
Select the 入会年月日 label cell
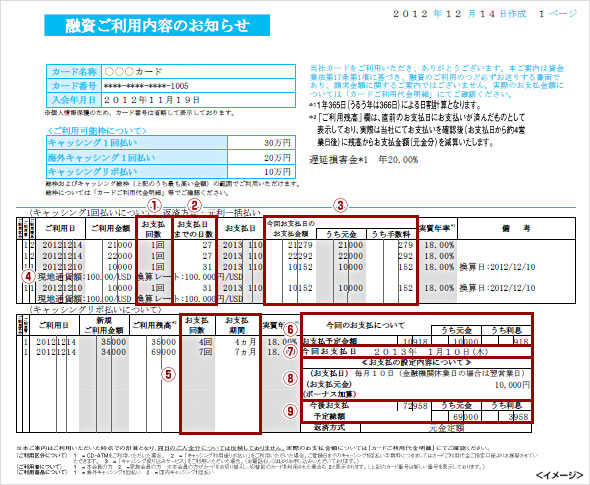pos(74,100)
